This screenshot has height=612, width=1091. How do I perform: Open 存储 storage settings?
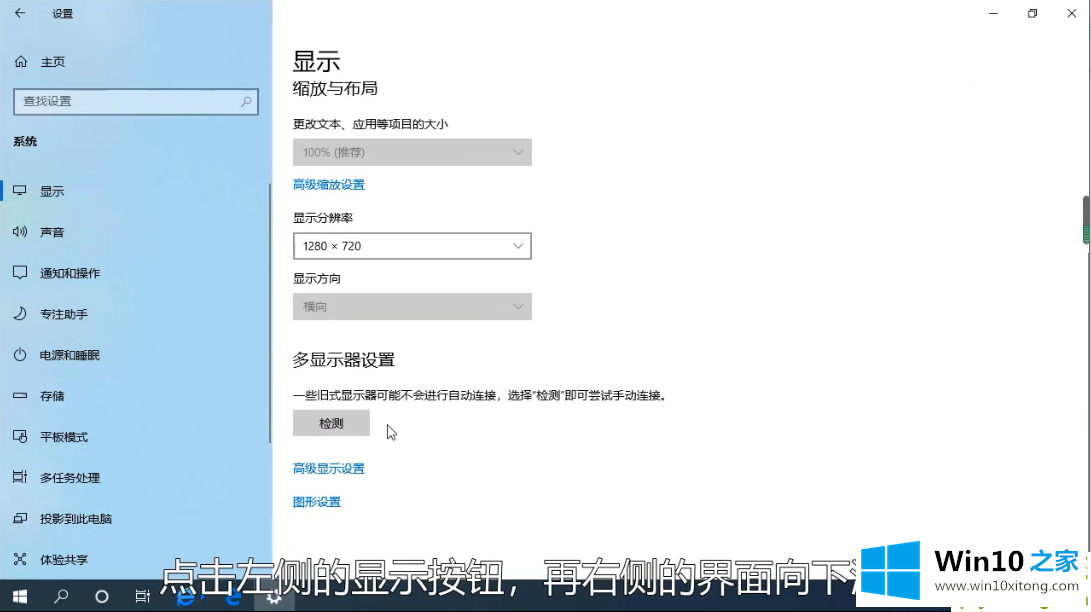[x=52, y=396]
